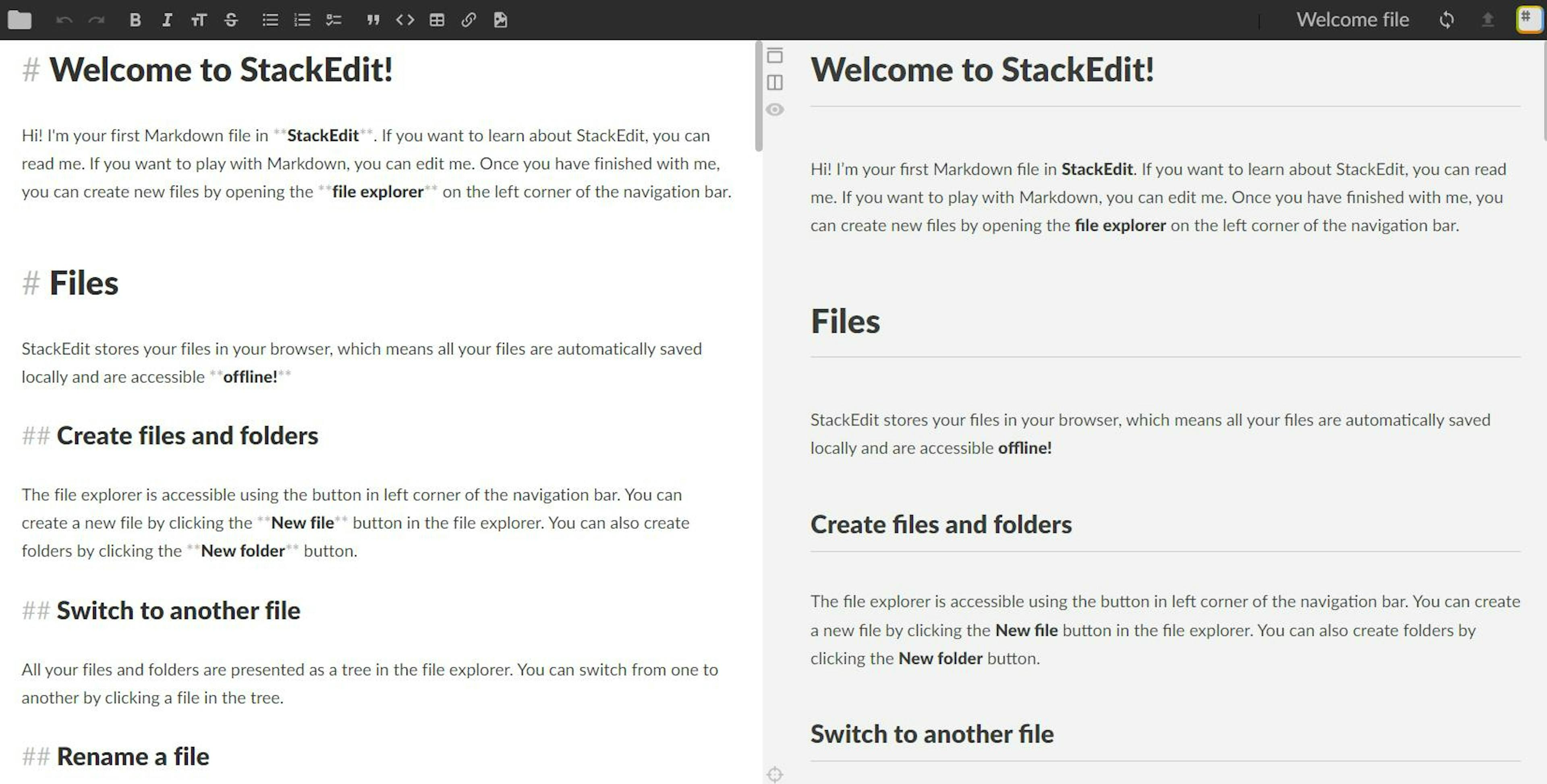The width and height of the screenshot is (1547, 784).
Task: Insert a link
Action: coord(469,20)
